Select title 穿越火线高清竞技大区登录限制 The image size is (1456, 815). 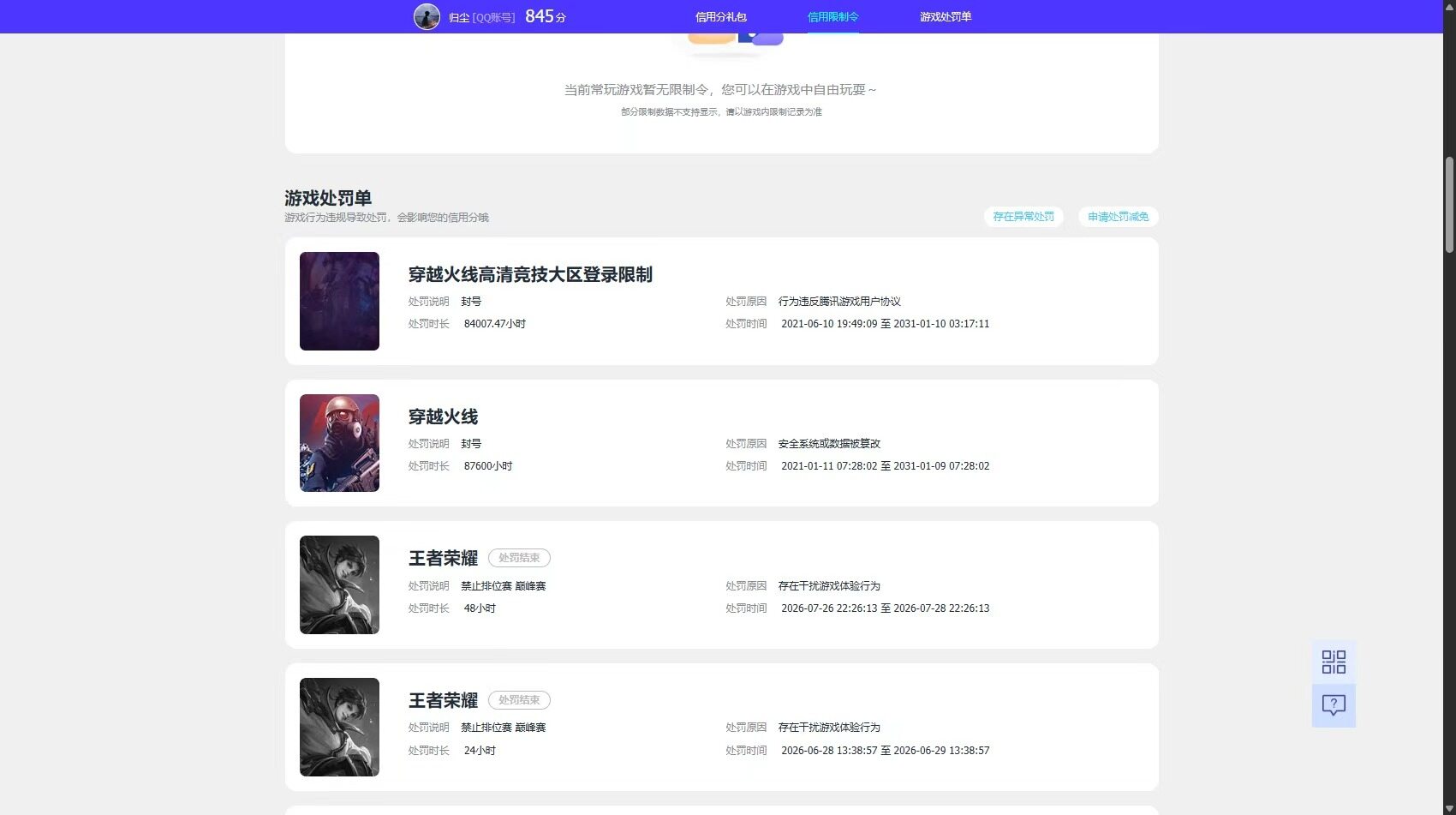(530, 274)
